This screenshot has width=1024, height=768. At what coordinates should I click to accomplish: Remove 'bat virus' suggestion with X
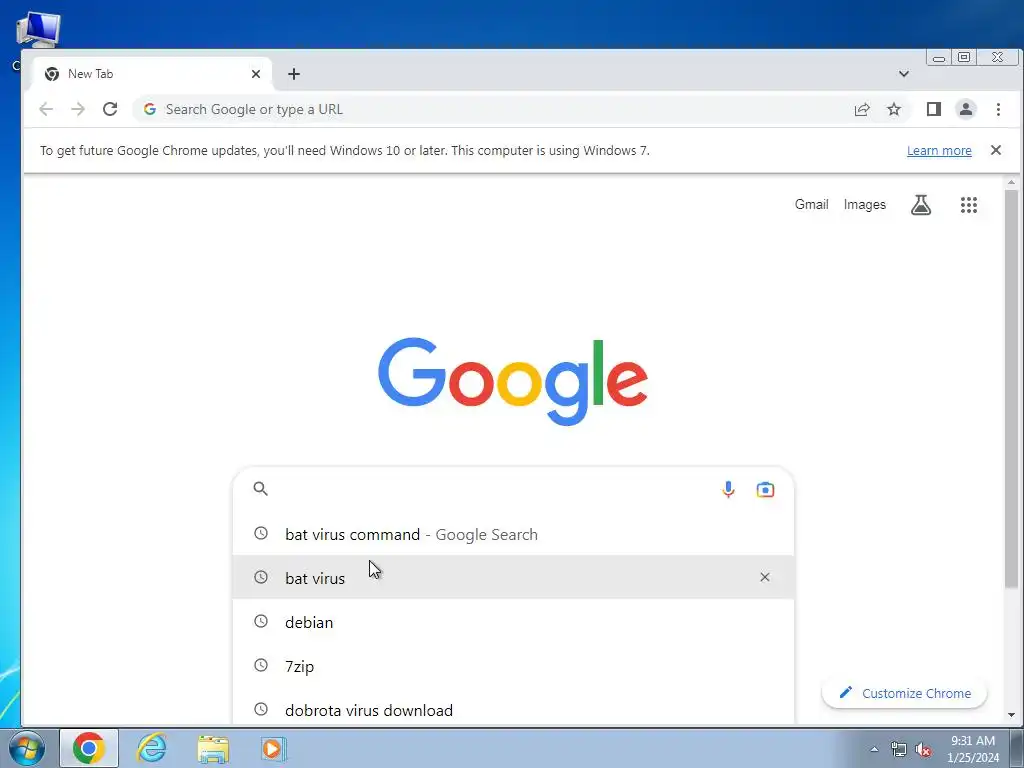click(x=765, y=577)
